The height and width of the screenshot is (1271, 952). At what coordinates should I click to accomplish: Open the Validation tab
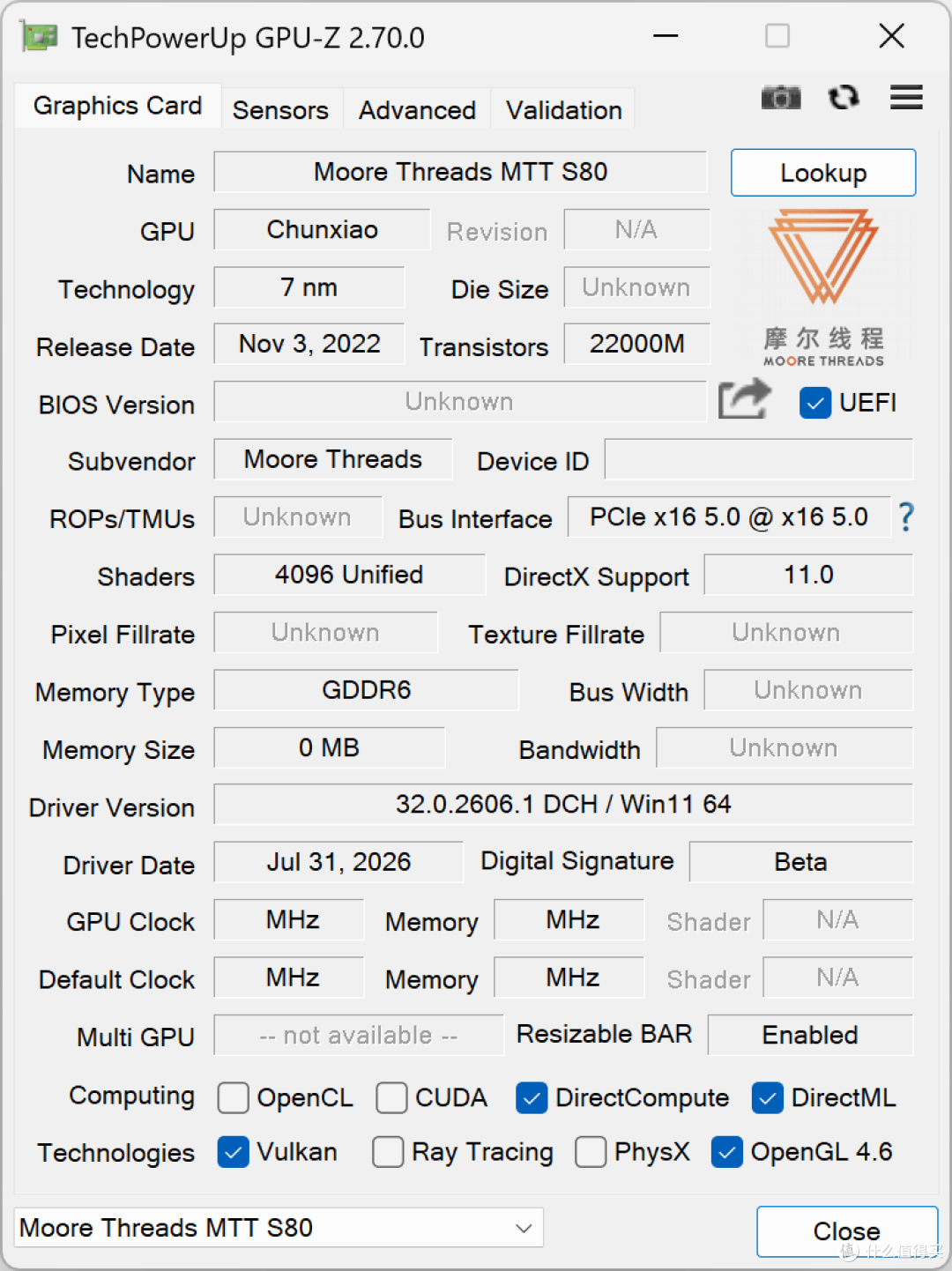pos(563,110)
